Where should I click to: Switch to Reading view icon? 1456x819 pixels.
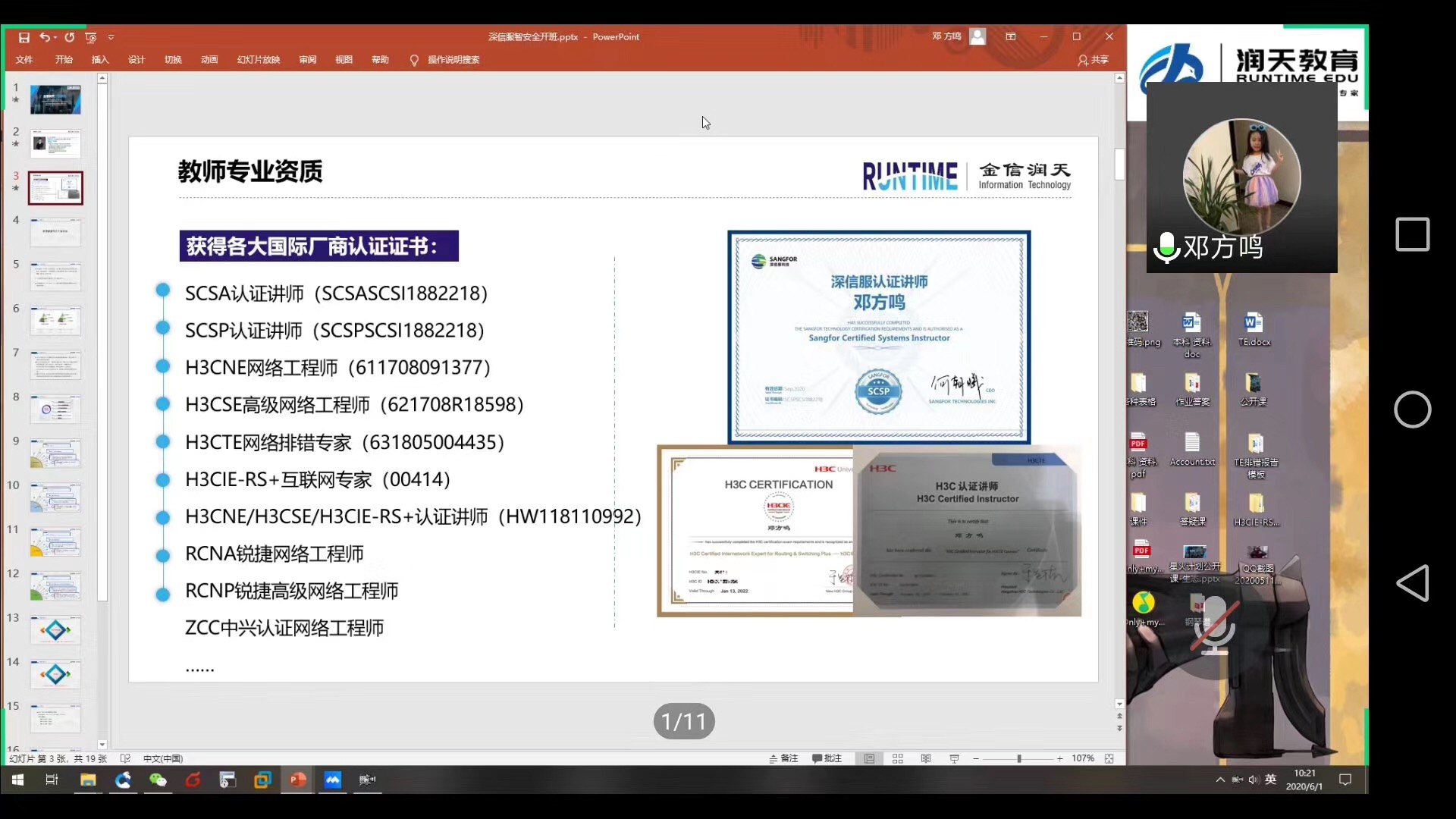click(x=926, y=758)
